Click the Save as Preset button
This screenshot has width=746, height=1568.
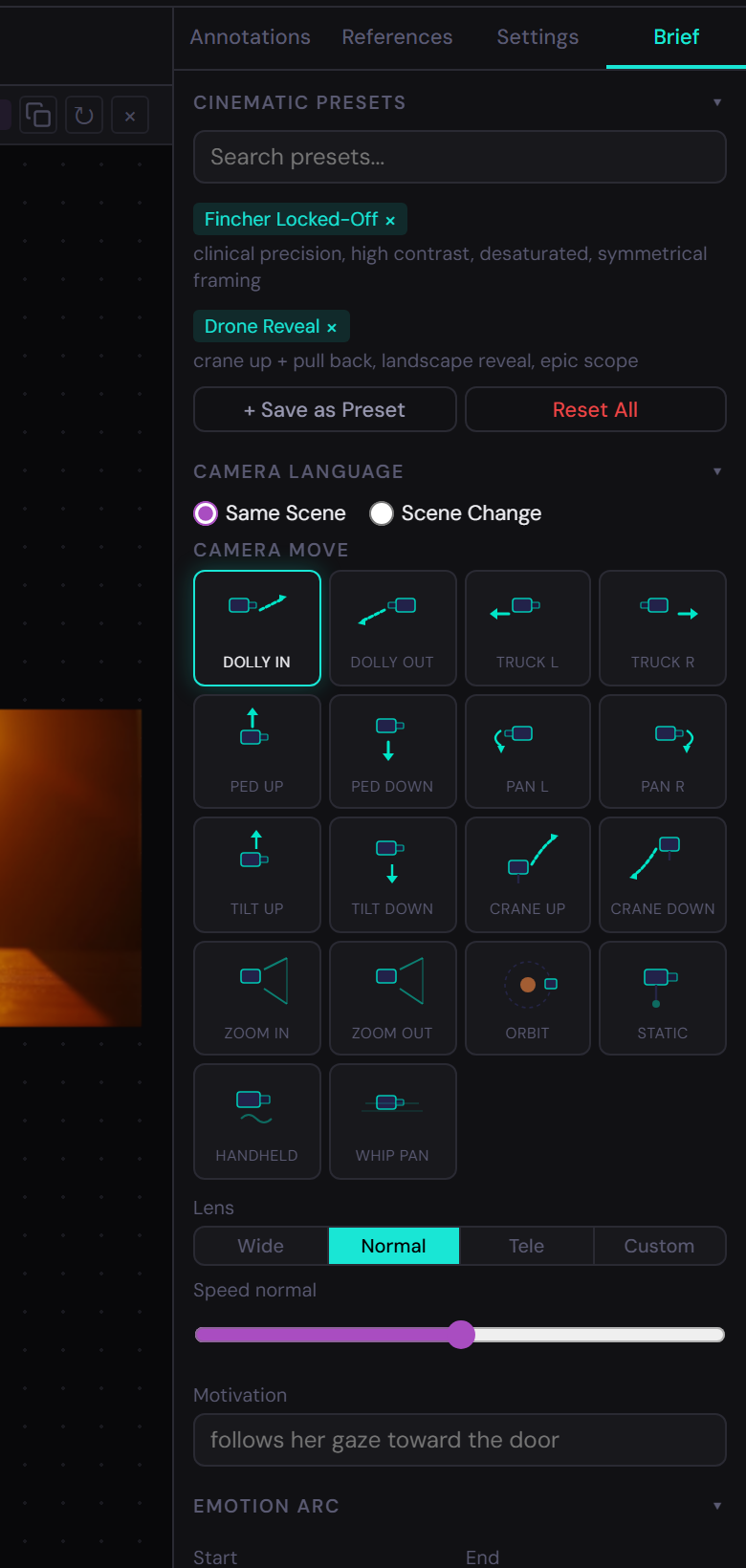(324, 409)
